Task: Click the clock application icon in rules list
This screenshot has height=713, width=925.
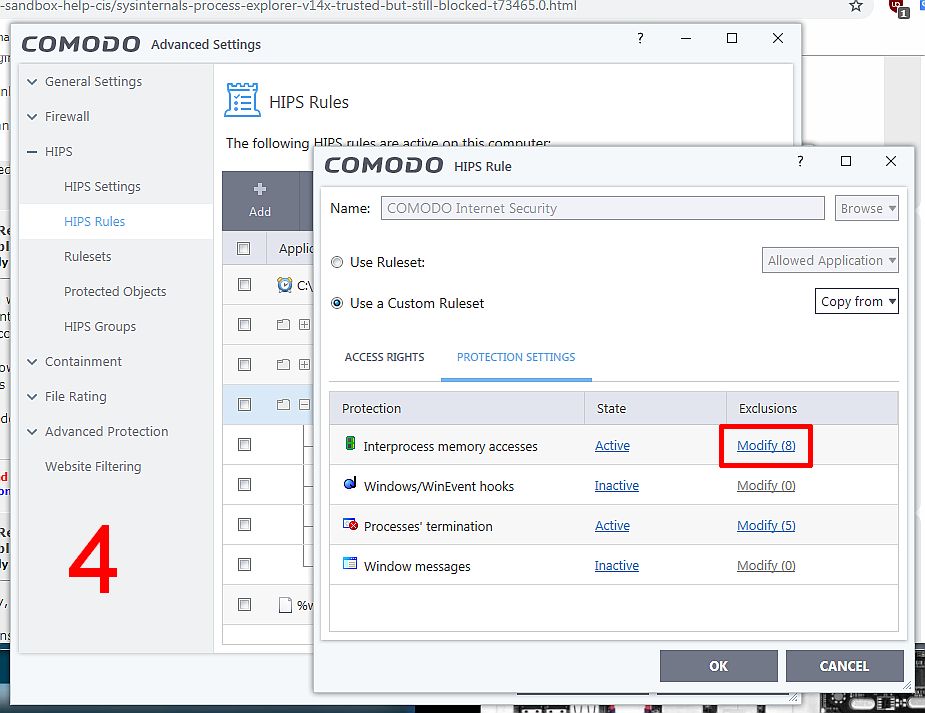Action: click(284, 285)
